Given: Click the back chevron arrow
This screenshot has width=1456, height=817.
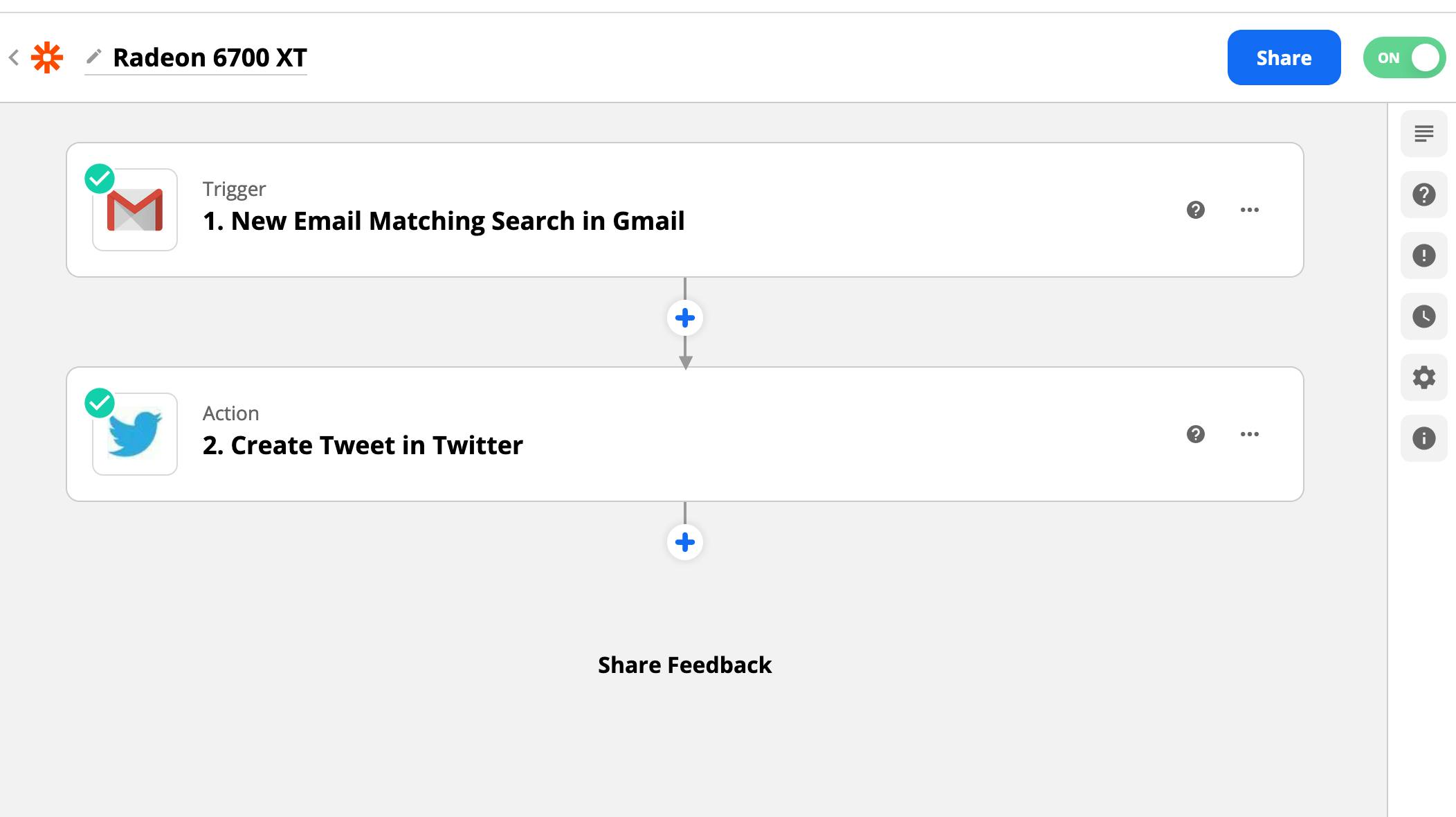Looking at the screenshot, I should point(14,57).
